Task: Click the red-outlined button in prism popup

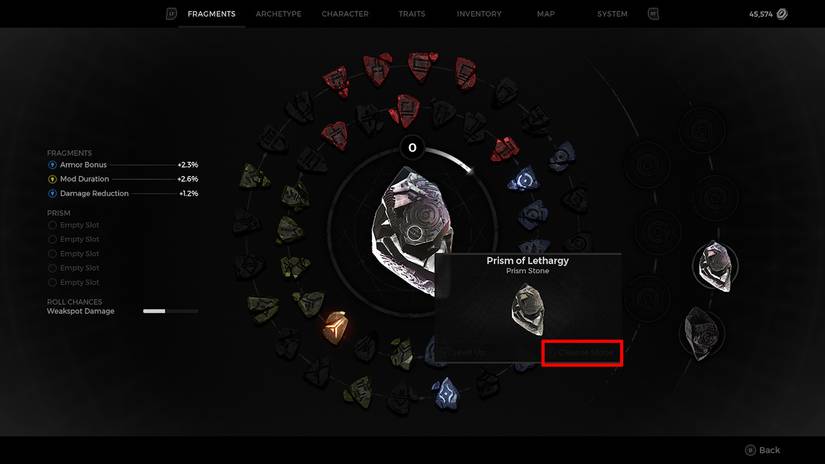Action: [582, 352]
